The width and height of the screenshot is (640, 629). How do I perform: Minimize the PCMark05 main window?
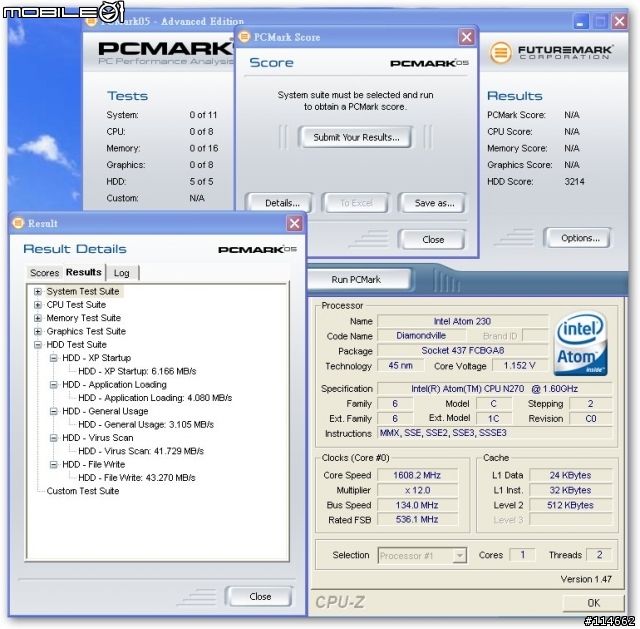coord(580,21)
